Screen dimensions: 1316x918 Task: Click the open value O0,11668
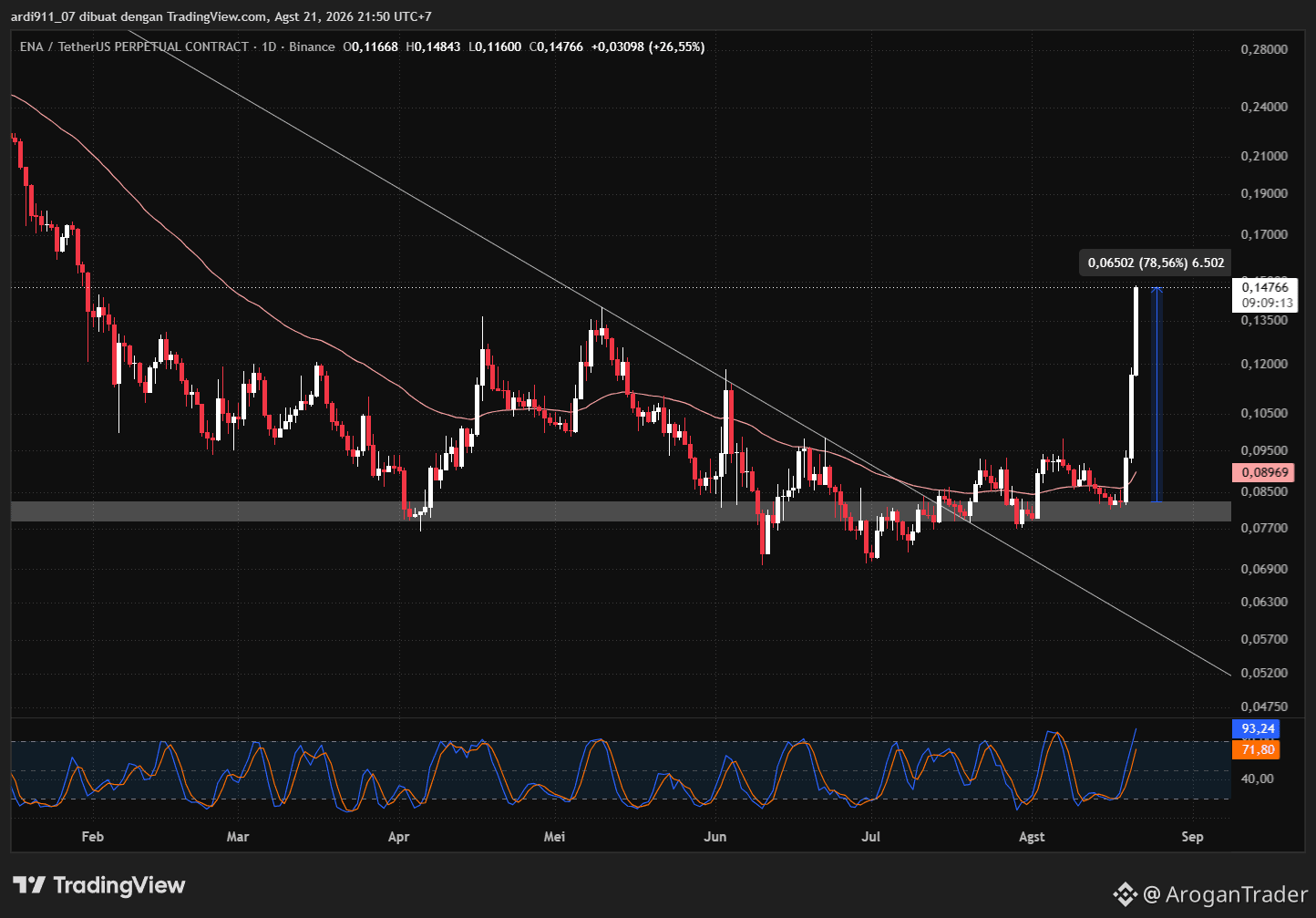370,46
